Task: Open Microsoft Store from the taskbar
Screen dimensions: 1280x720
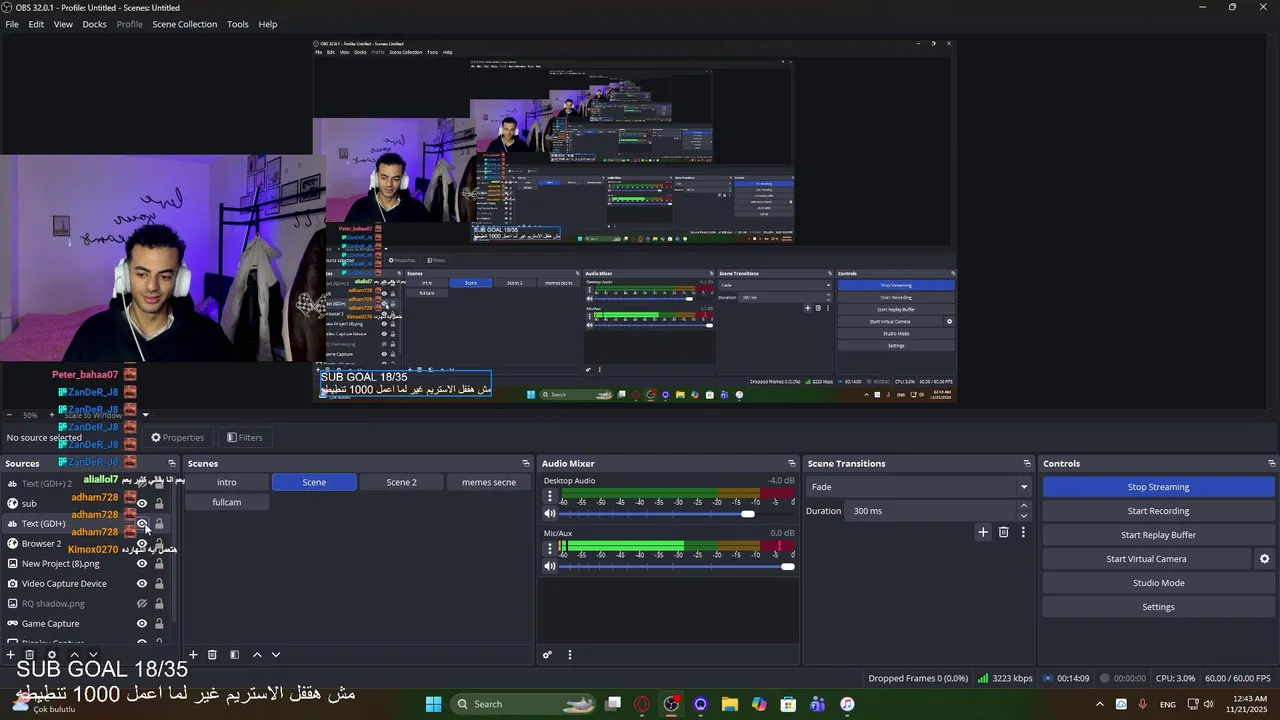Action: pyautogui.click(x=788, y=704)
